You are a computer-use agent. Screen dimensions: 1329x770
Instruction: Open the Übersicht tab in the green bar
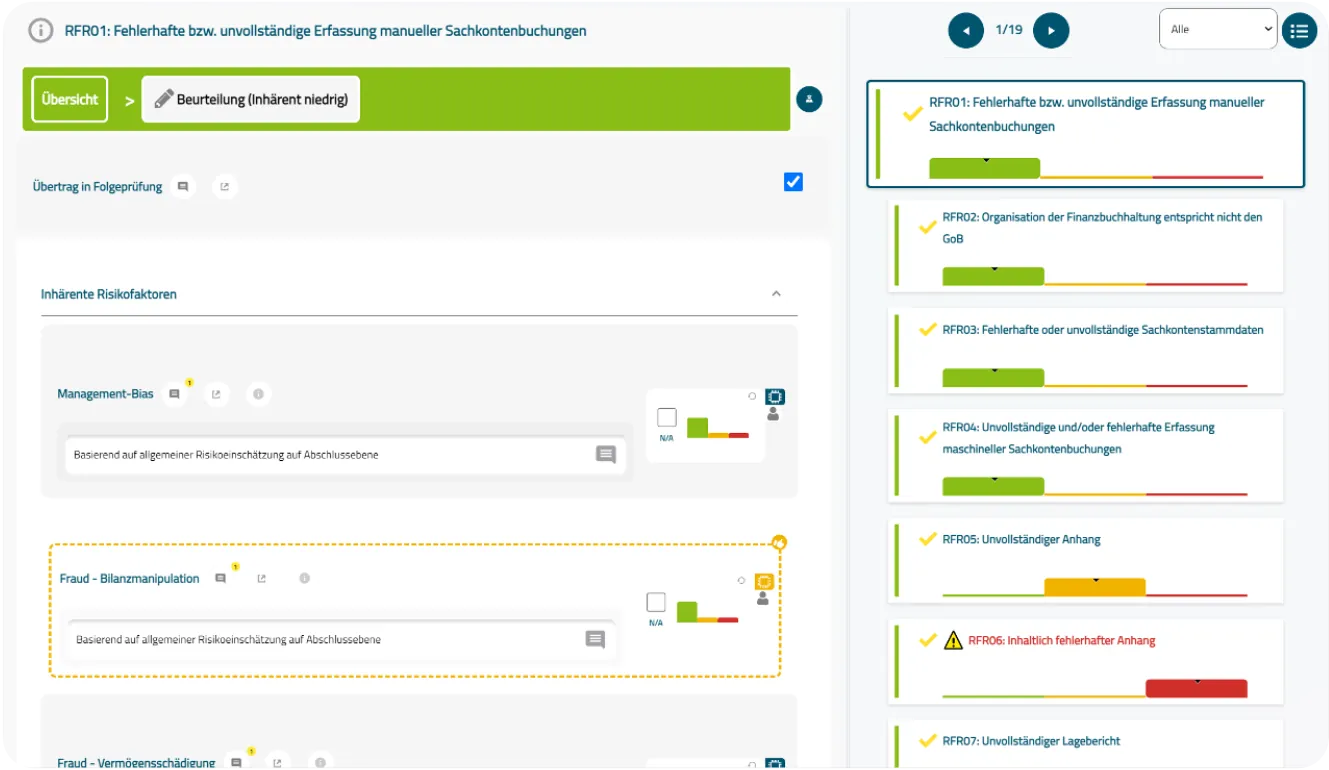click(70, 99)
